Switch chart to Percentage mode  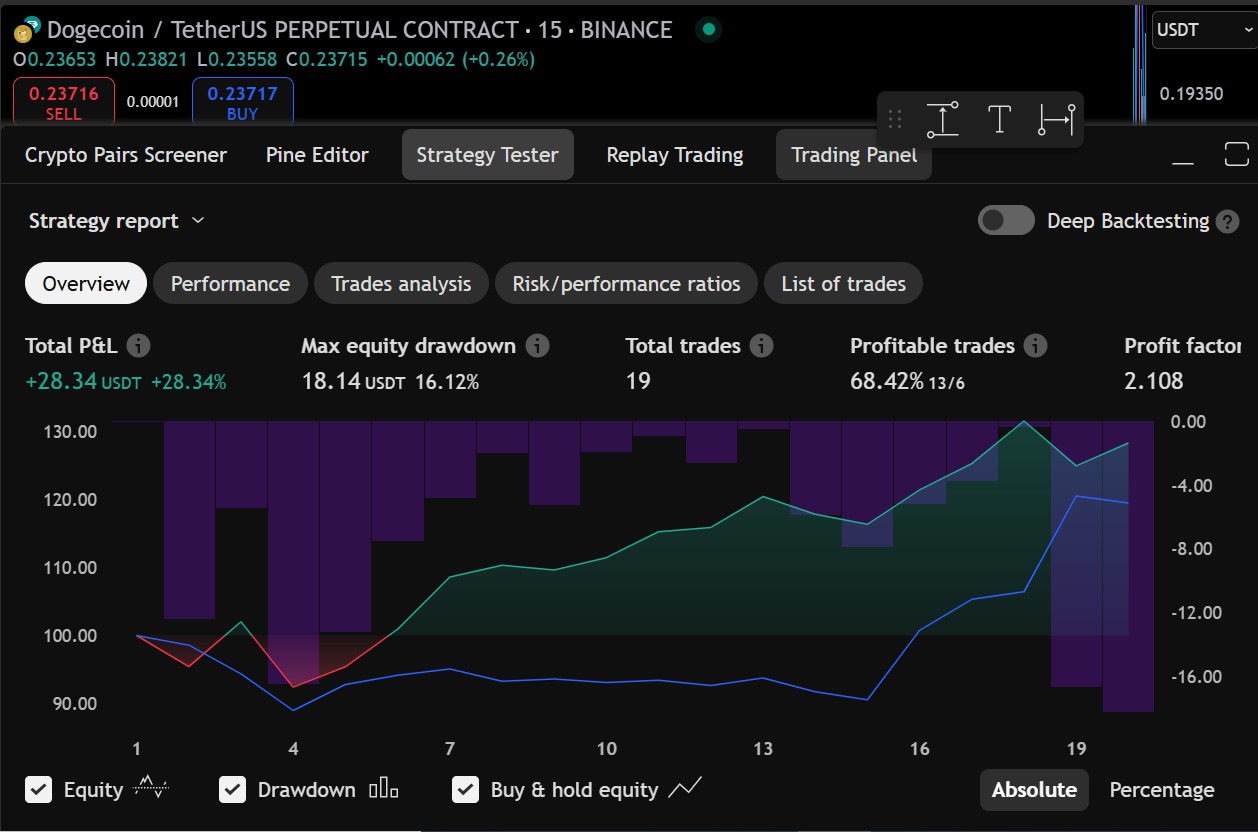pos(1162,790)
